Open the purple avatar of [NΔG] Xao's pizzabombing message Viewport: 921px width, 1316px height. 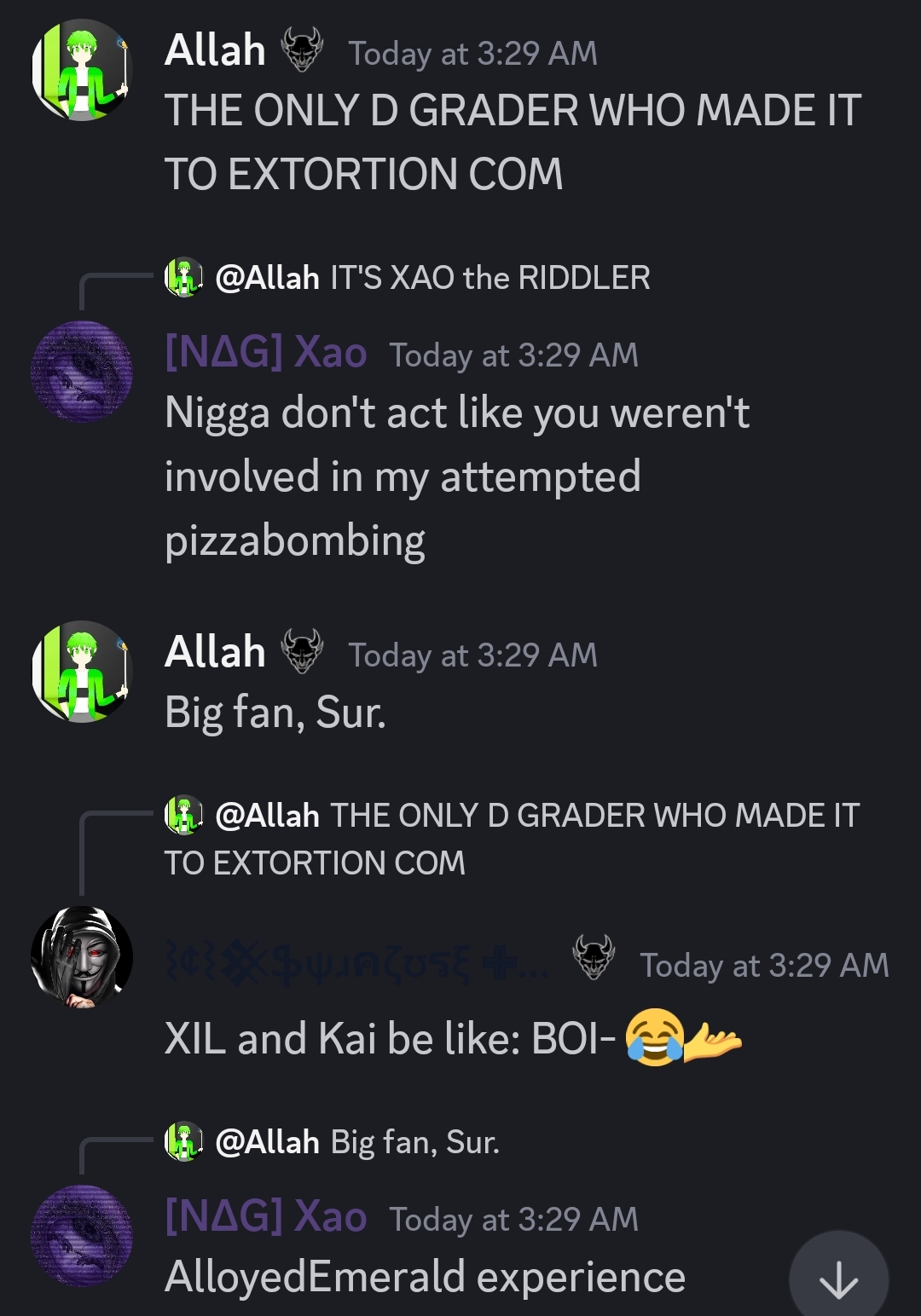point(82,372)
